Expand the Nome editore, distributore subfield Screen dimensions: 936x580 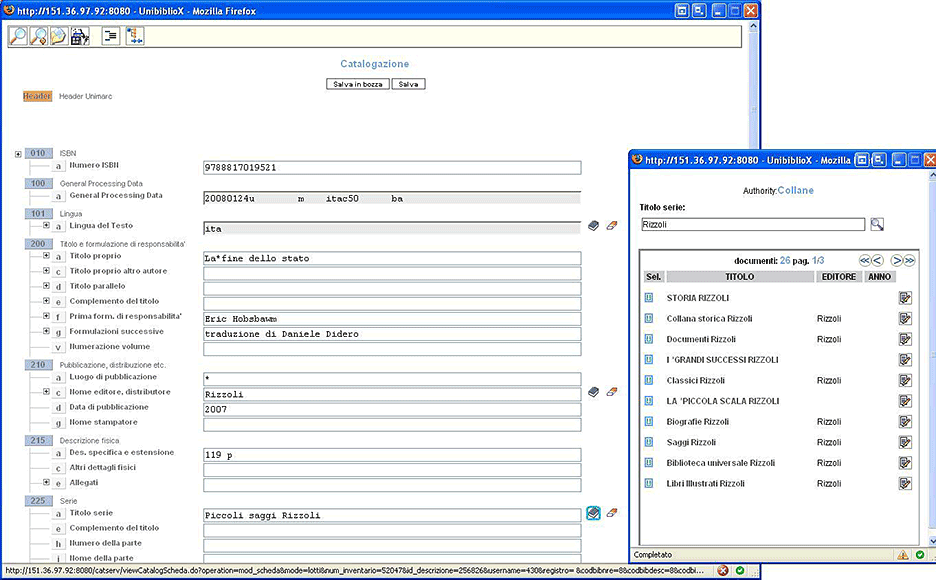point(46,391)
